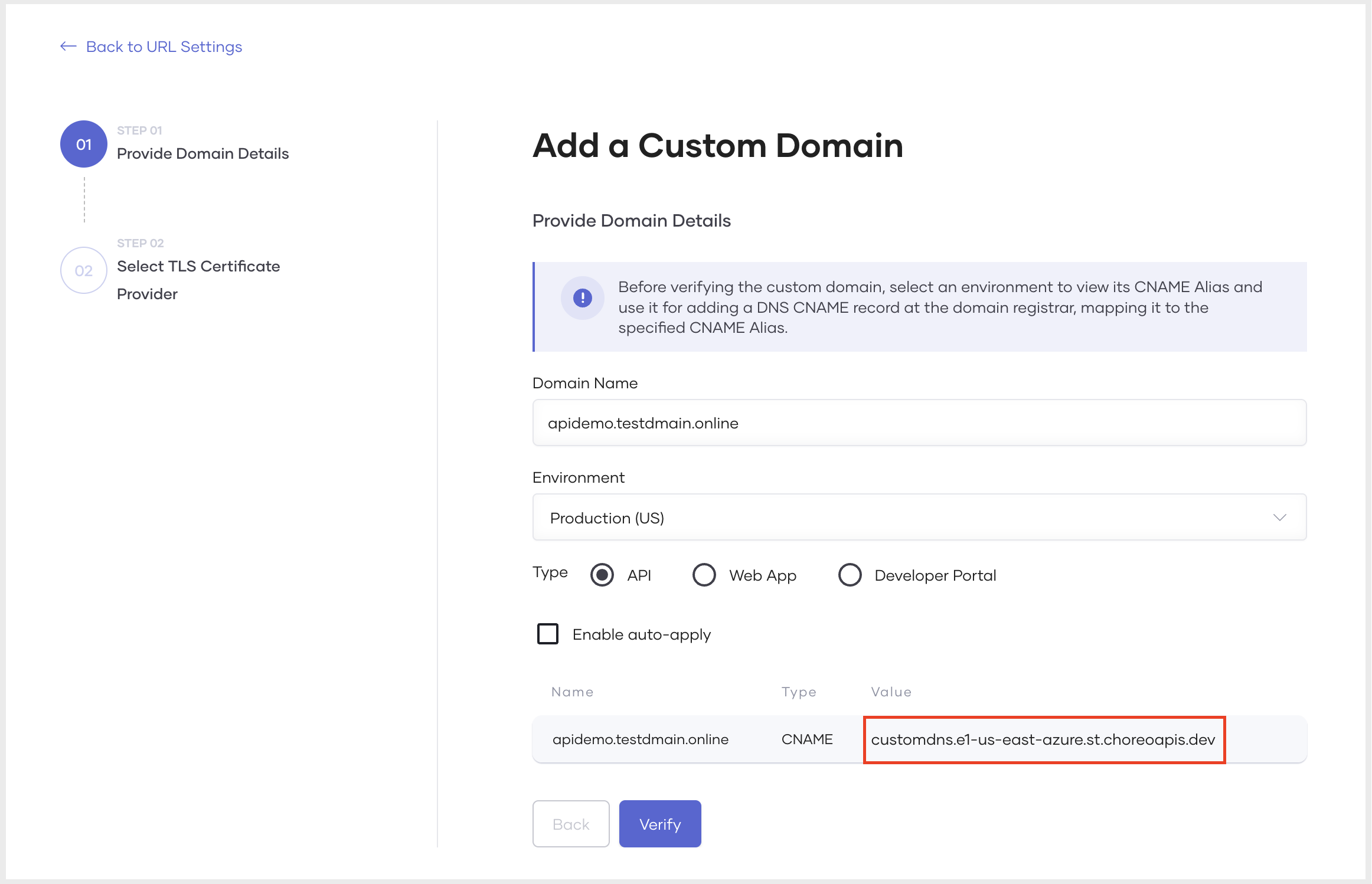Open Back to URL Settings link

click(164, 47)
